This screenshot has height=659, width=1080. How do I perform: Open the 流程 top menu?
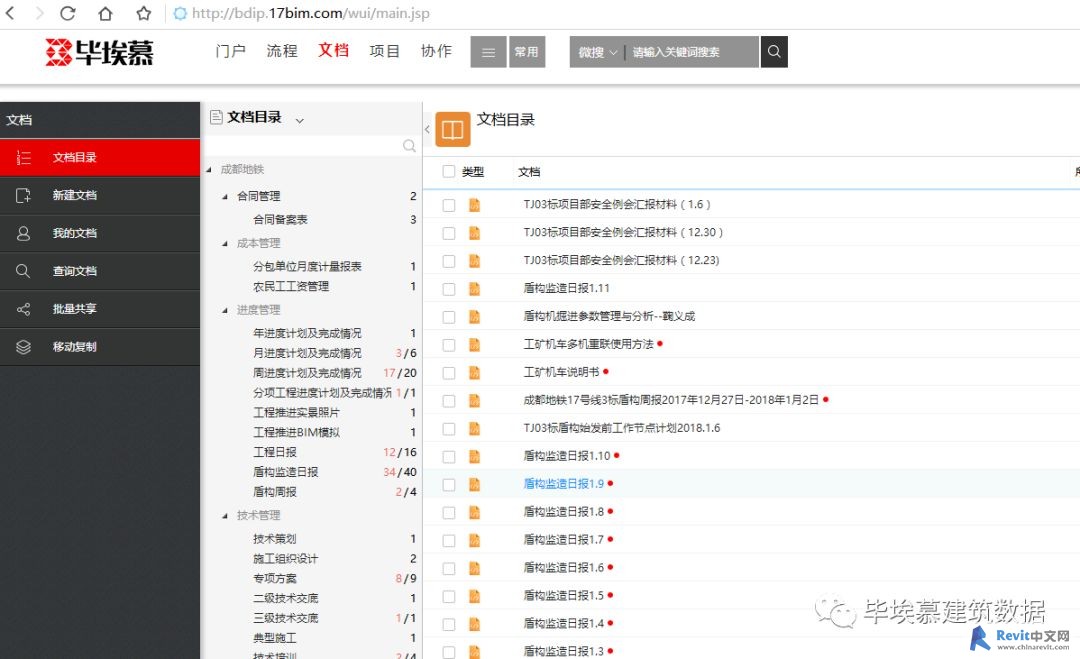pyautogui.click(x=282, y=51)
